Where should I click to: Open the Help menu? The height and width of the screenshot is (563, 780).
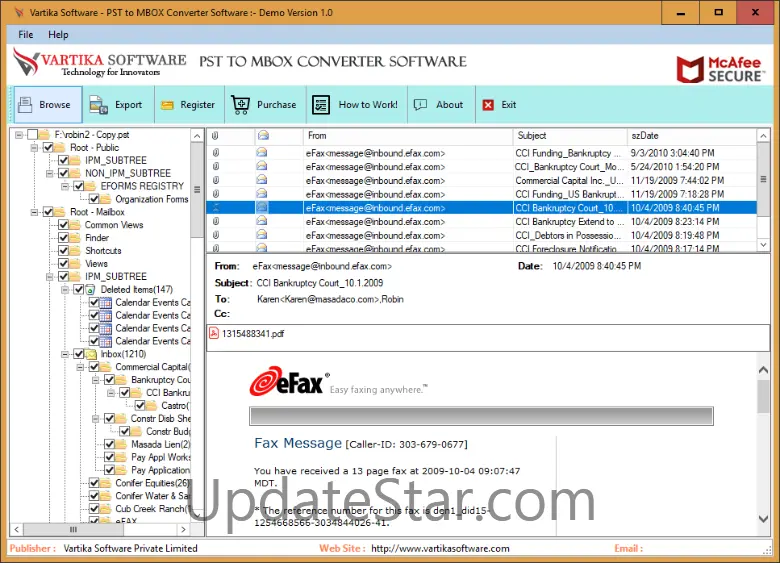(x=58, y=34)
